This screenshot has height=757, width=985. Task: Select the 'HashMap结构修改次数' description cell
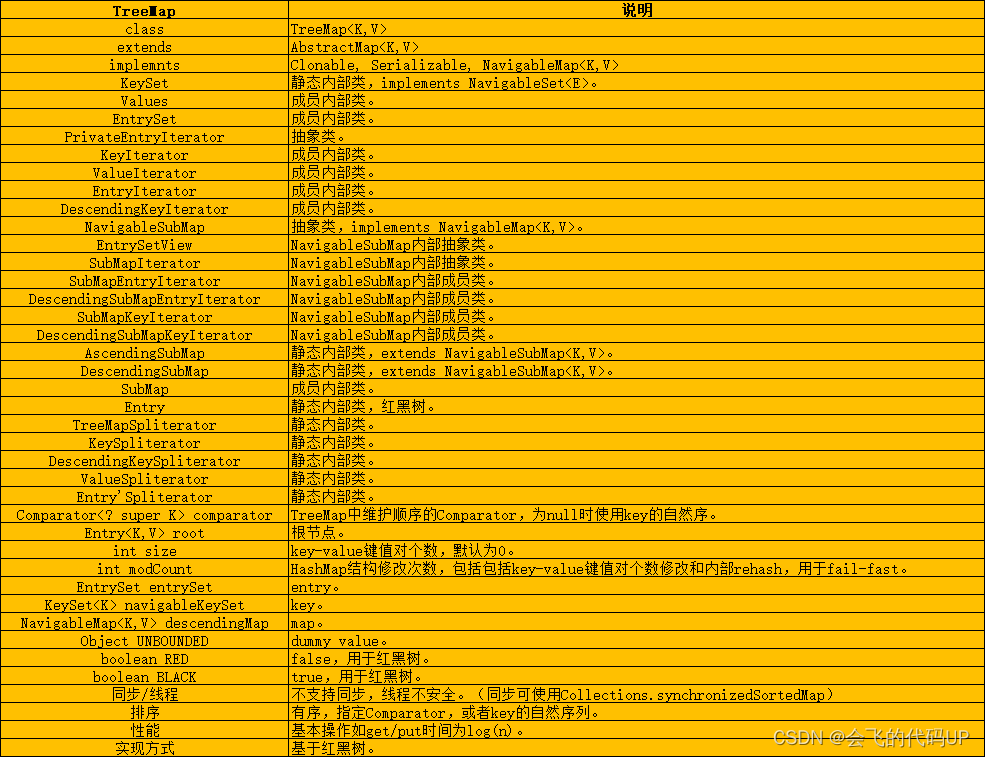[636, 569]
